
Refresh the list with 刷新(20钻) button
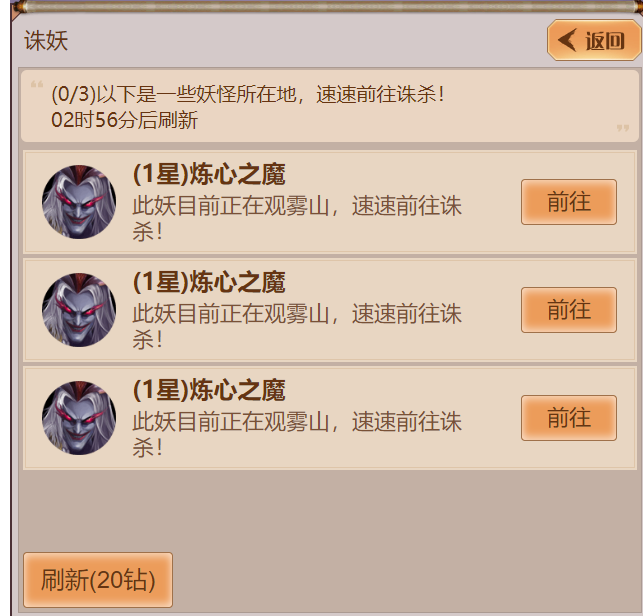pyautogui.click(x=98, y=580)
